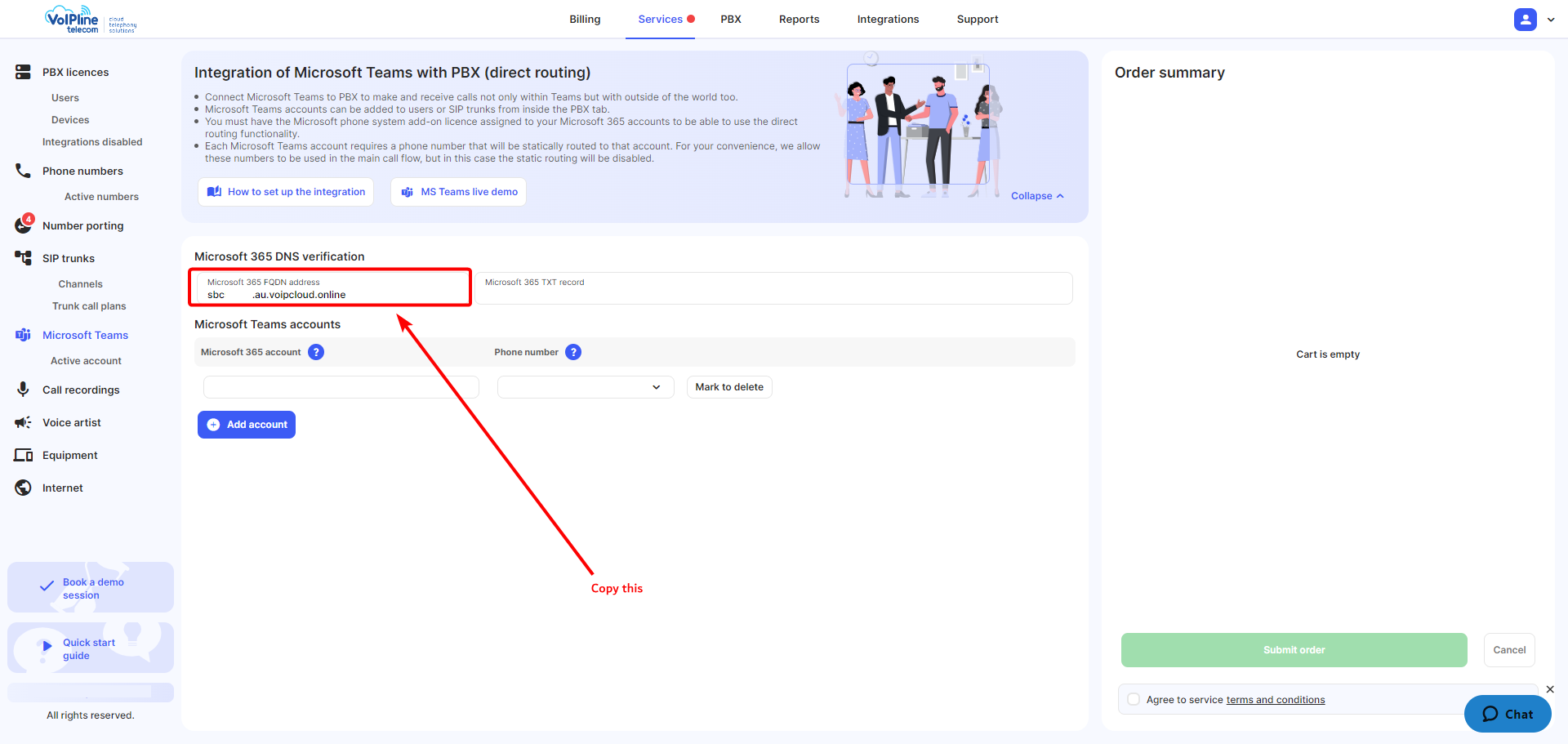This screenshot has width=1568, height=744.
Task: Select Phone numbers in sidebar
Action: [x=82, y=171]
